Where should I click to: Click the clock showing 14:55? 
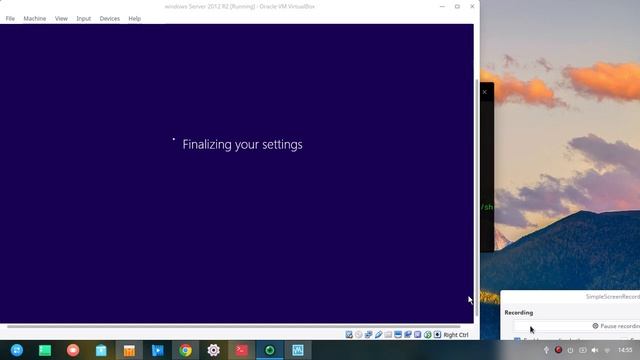[x=625, y=350]
